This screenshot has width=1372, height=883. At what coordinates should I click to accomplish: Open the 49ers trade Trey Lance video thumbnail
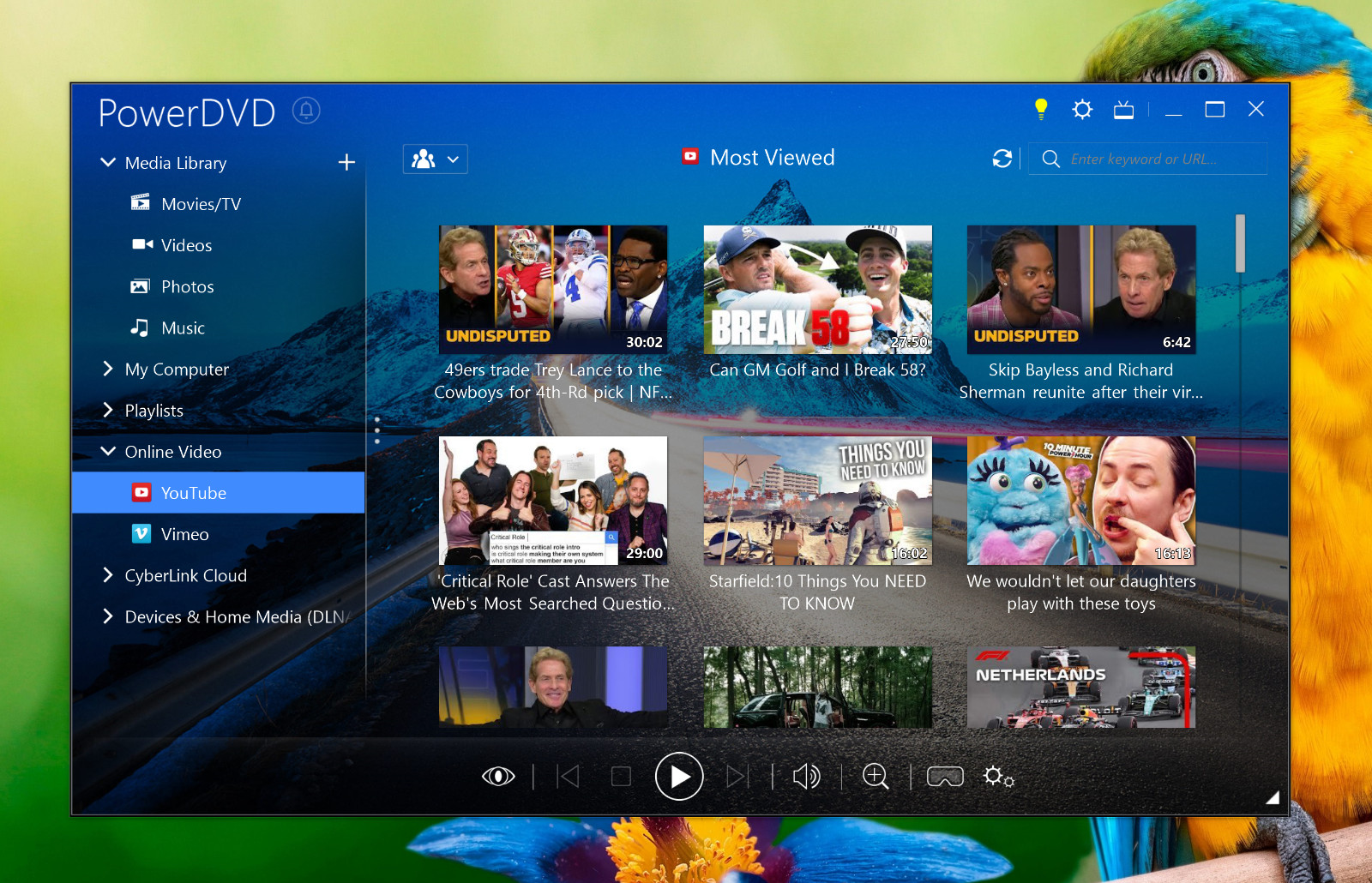pyautogui.click(x=553, y=290)
